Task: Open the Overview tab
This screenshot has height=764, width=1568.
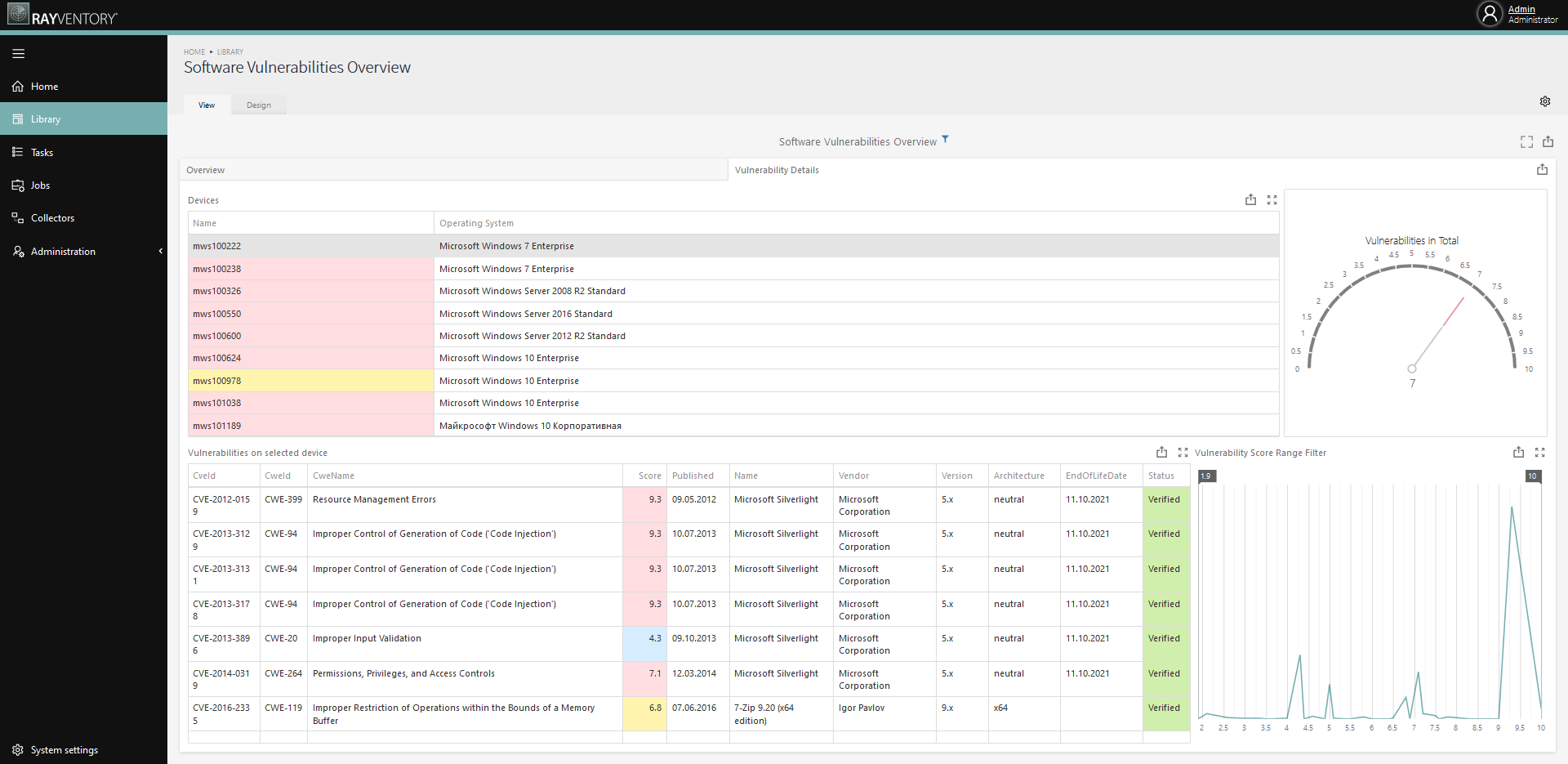Action: click(x=453, y=170)
